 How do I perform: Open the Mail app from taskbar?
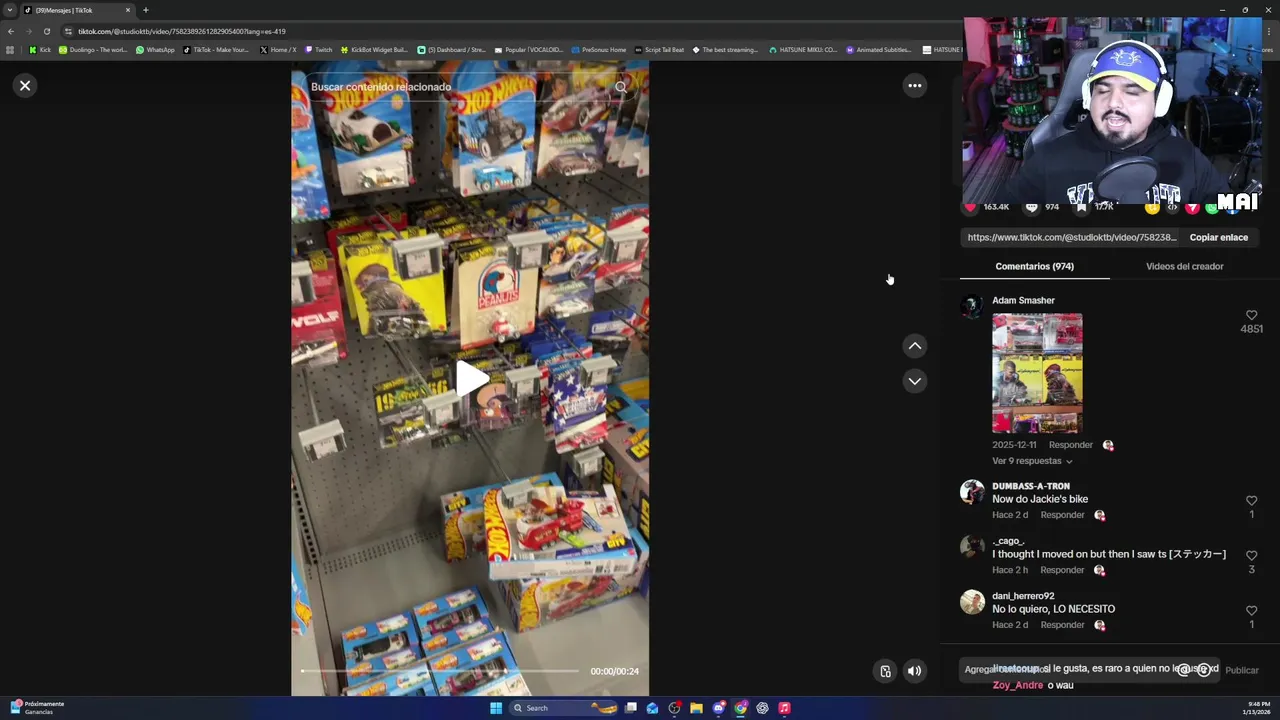tap(652, 708)
